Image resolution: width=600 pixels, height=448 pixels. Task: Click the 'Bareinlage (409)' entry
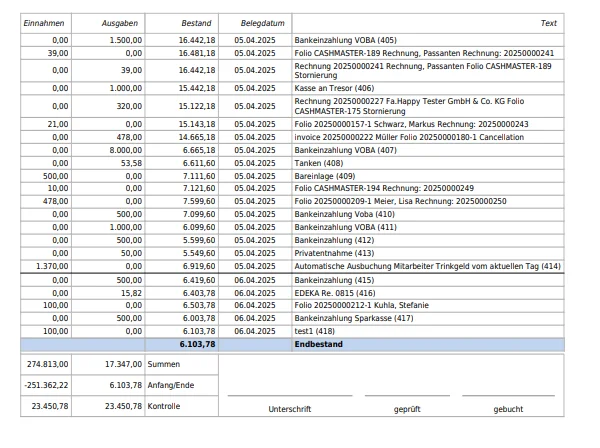(x=325, y=176)
